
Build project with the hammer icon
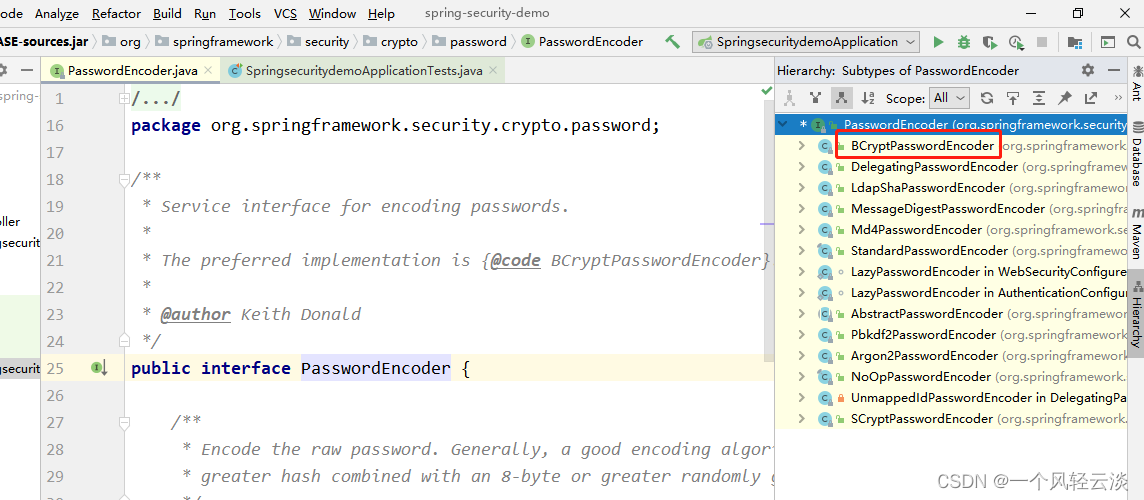click(x=672, y=42)
